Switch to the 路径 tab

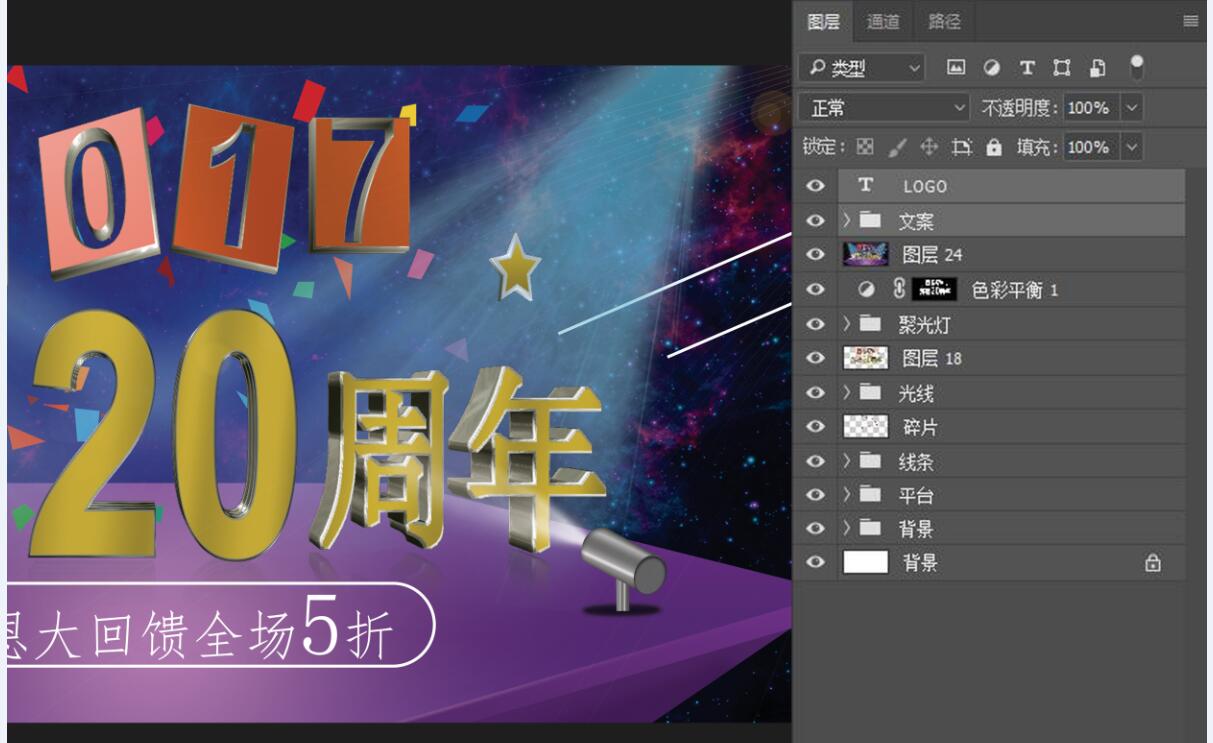944,21
